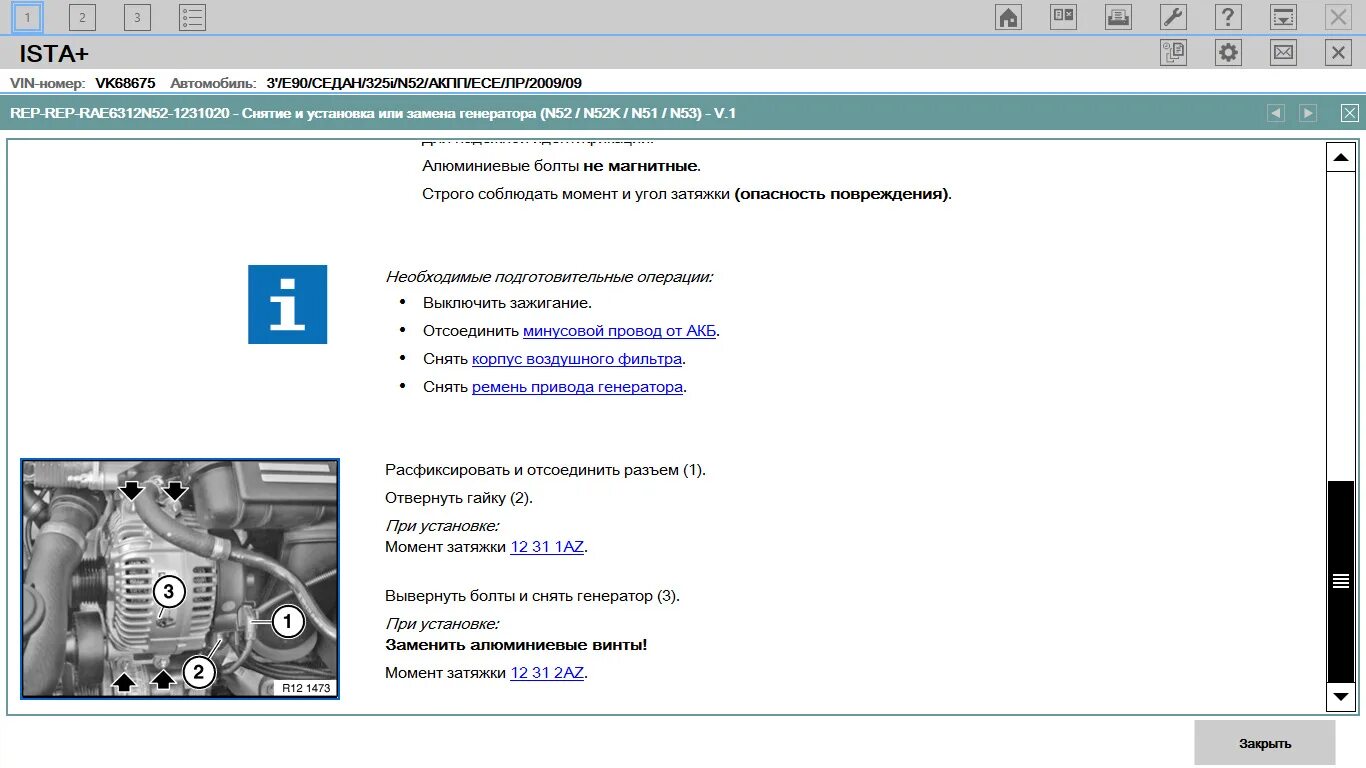Go to next document with right arrow
Image resolution: width=1366 pixels, height=768 pixels.
coord(1308,113)
